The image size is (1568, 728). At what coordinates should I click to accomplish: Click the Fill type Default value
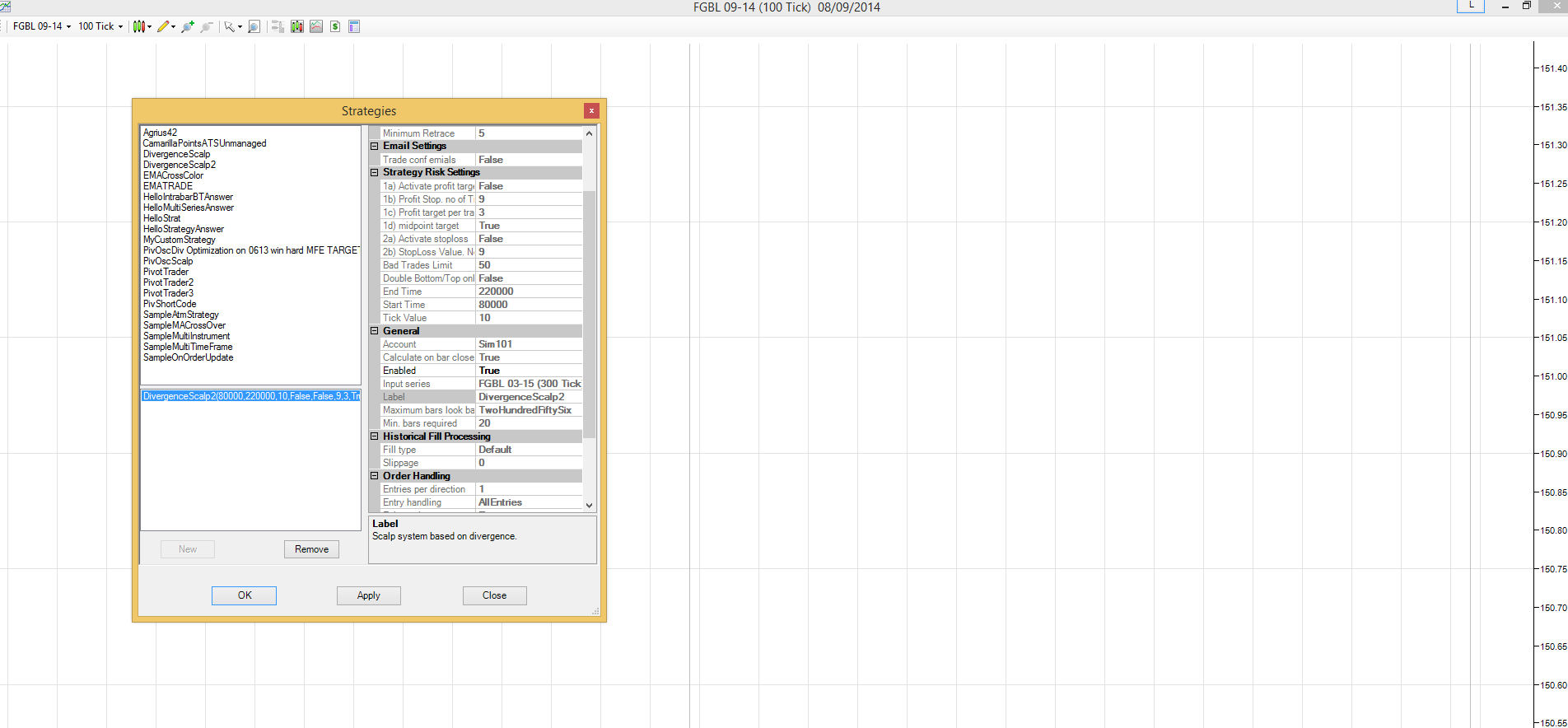[x=529, y=450]
